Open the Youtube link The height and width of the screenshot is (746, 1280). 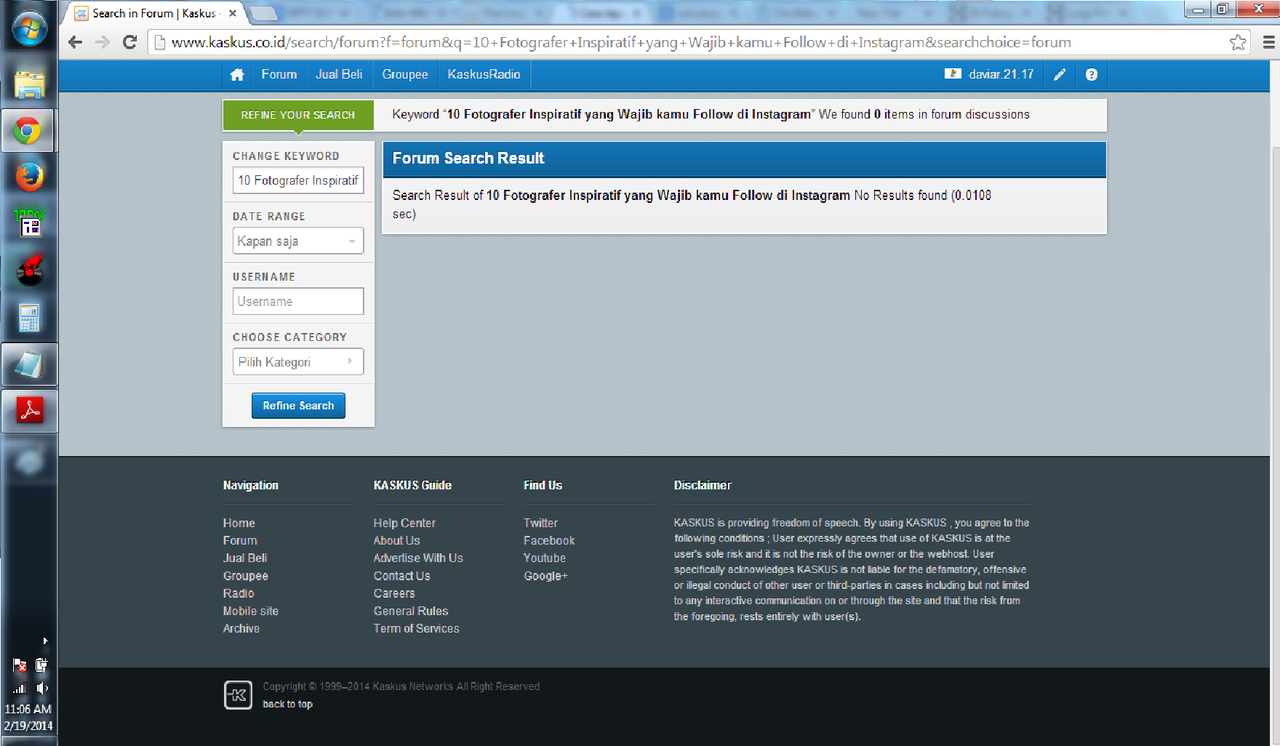[x=545, y=558]
